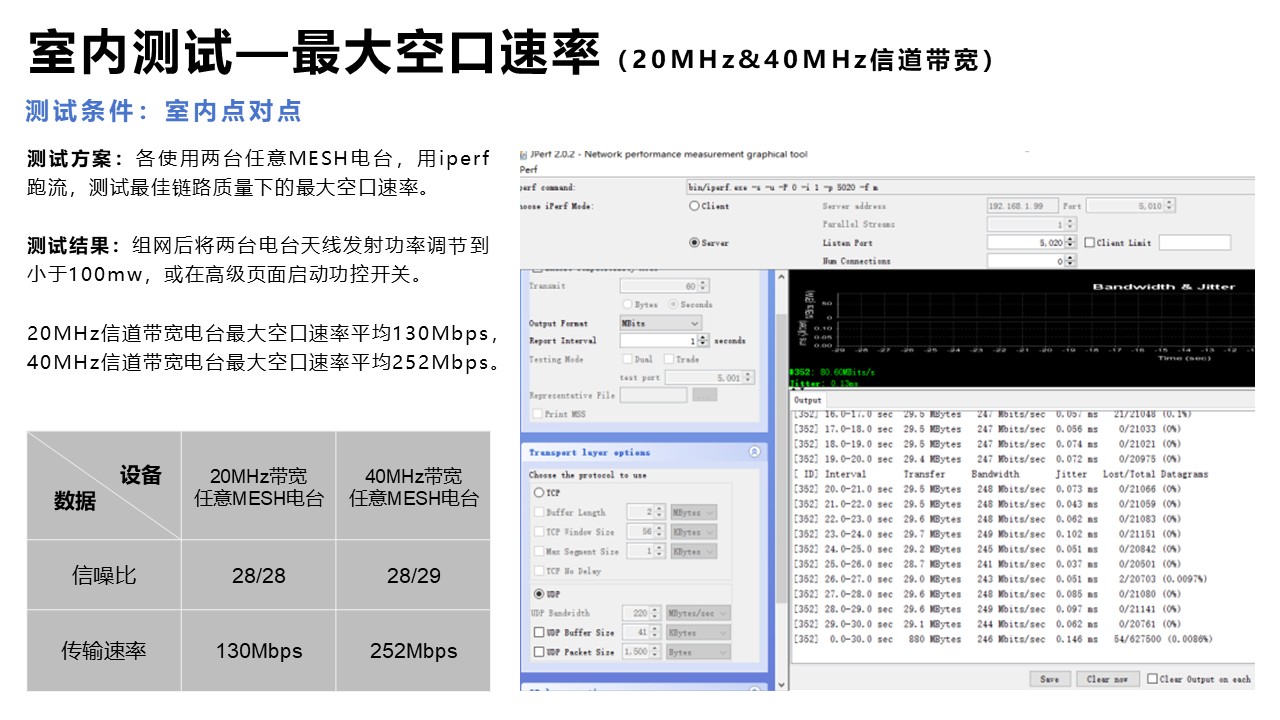Increment the Transmit value with its up arrow
1280x720 pixels.
[x=702, y=282]
